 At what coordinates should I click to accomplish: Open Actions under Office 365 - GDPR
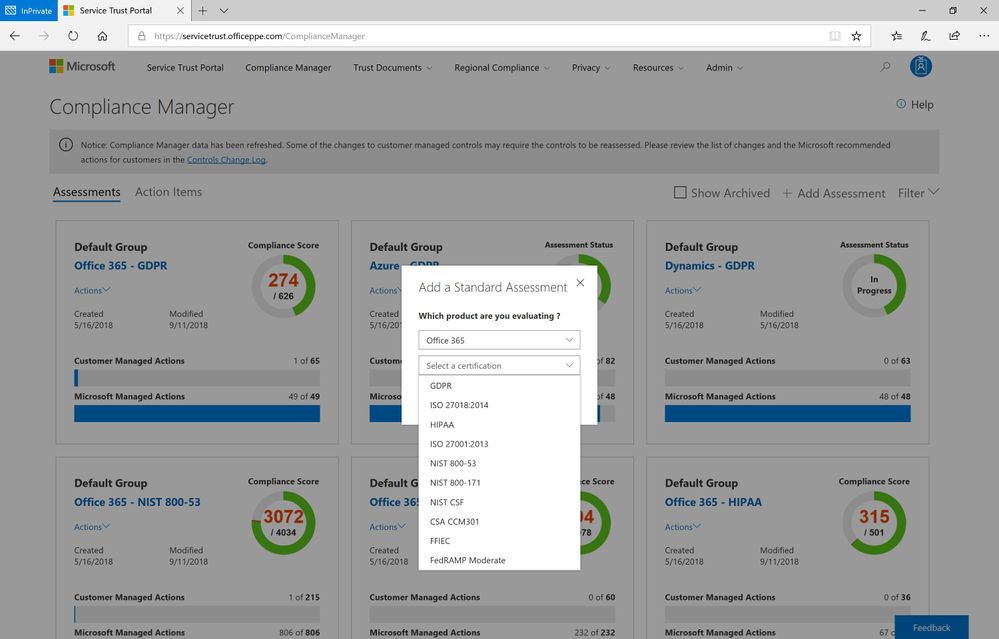pyautogui.click(x=92, y=291)
